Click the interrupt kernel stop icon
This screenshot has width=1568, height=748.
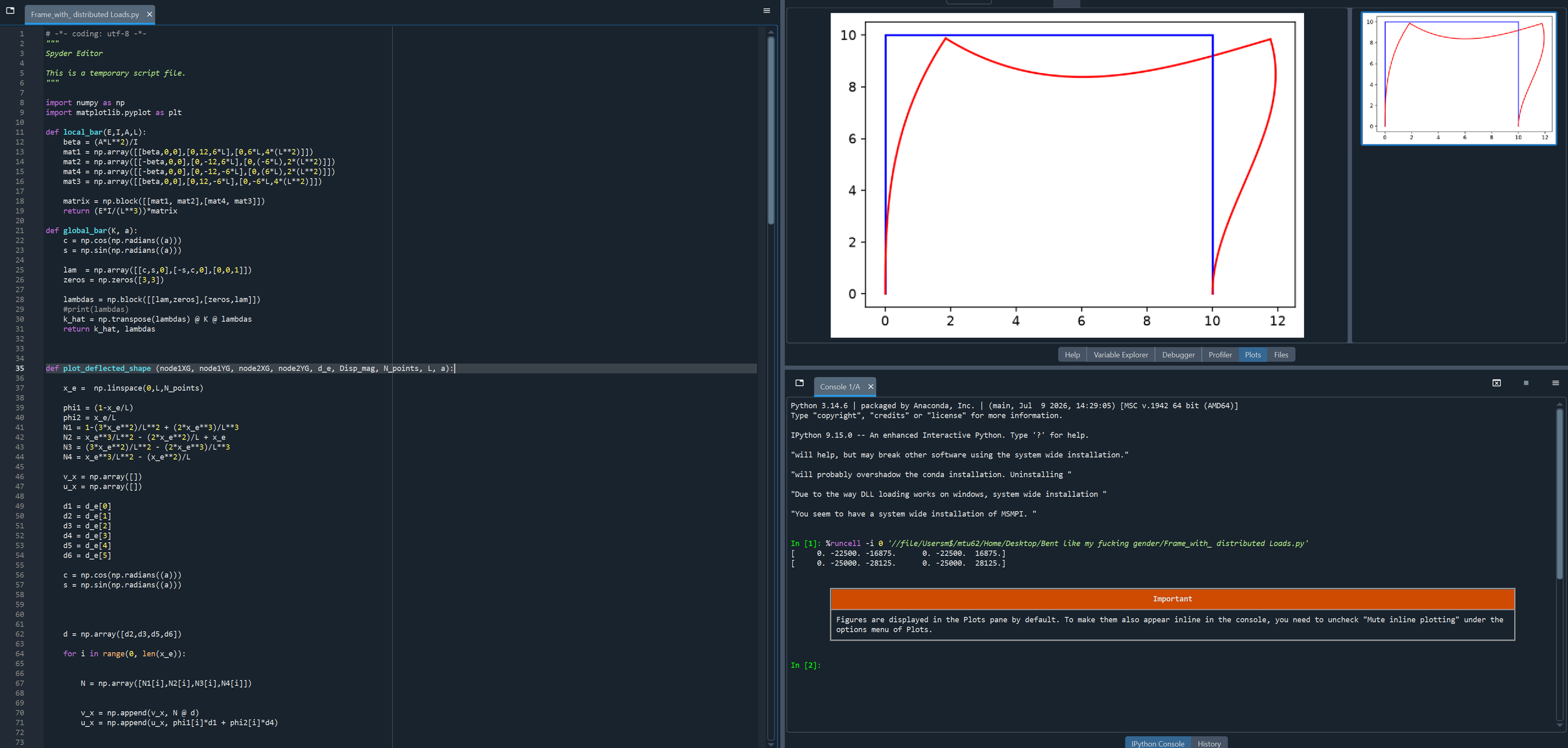pyautogui.click(x=1526, y=383)
